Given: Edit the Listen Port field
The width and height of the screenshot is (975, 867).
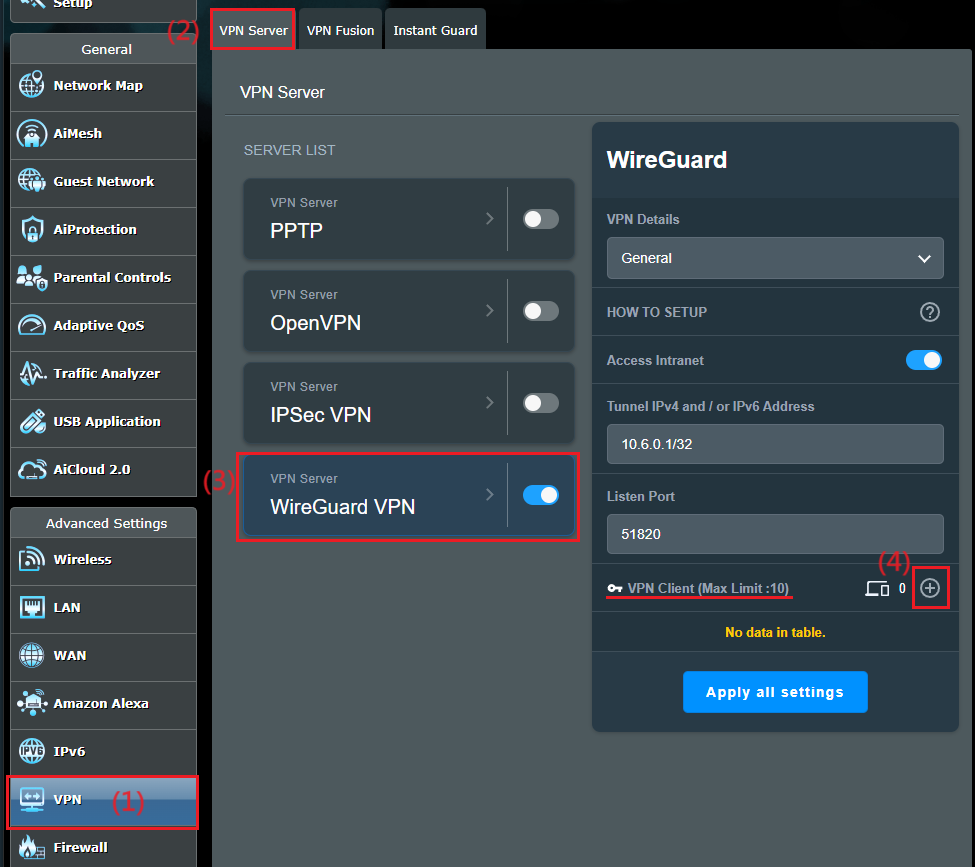Looking at the screenshot, I should 775,534.
